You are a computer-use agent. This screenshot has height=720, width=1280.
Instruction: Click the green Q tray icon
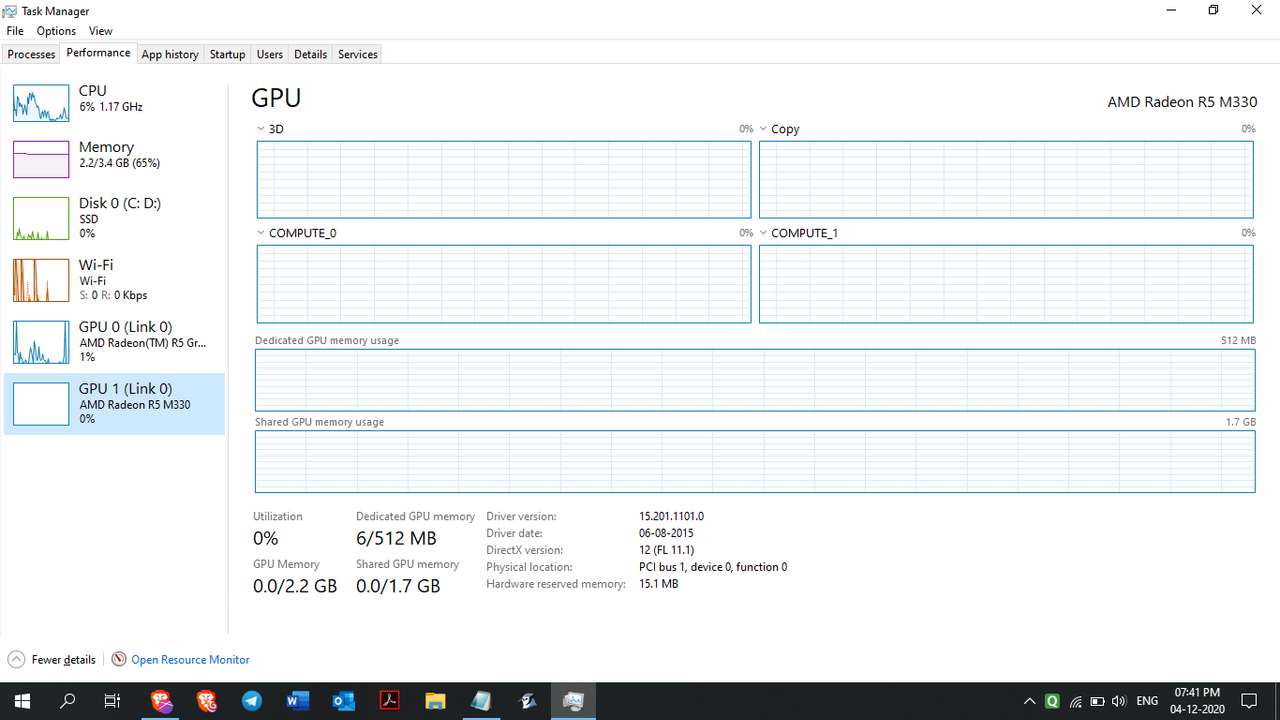[1052, 701]
